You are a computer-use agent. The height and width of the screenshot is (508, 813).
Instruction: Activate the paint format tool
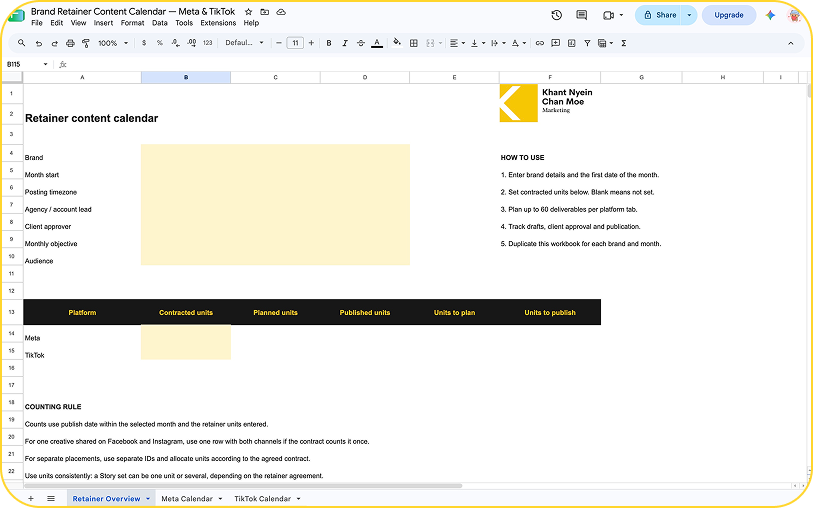(86, 44)
